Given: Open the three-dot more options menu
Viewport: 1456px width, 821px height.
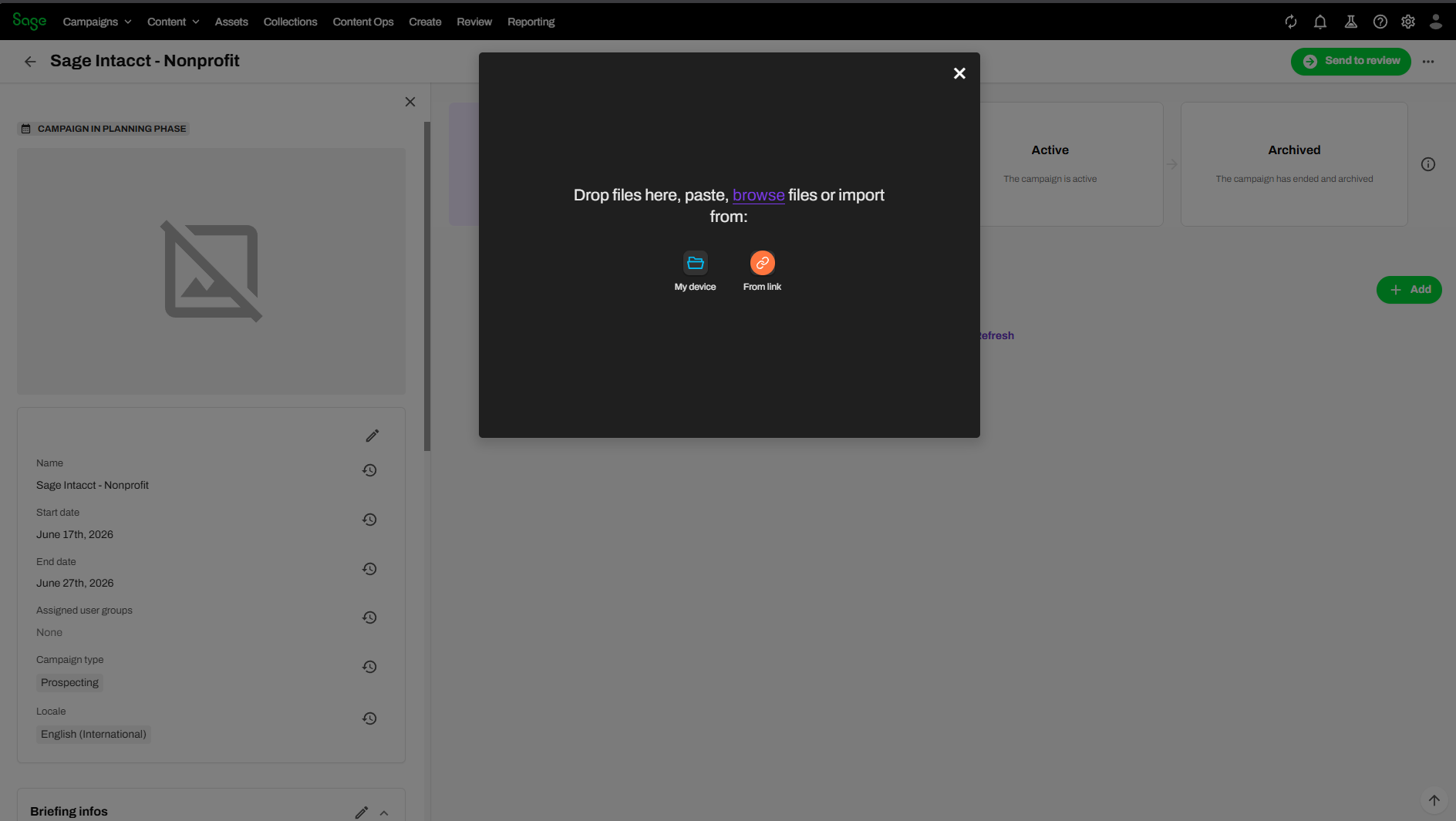Looking at the screenshot, I should (x=1428, y=62).
